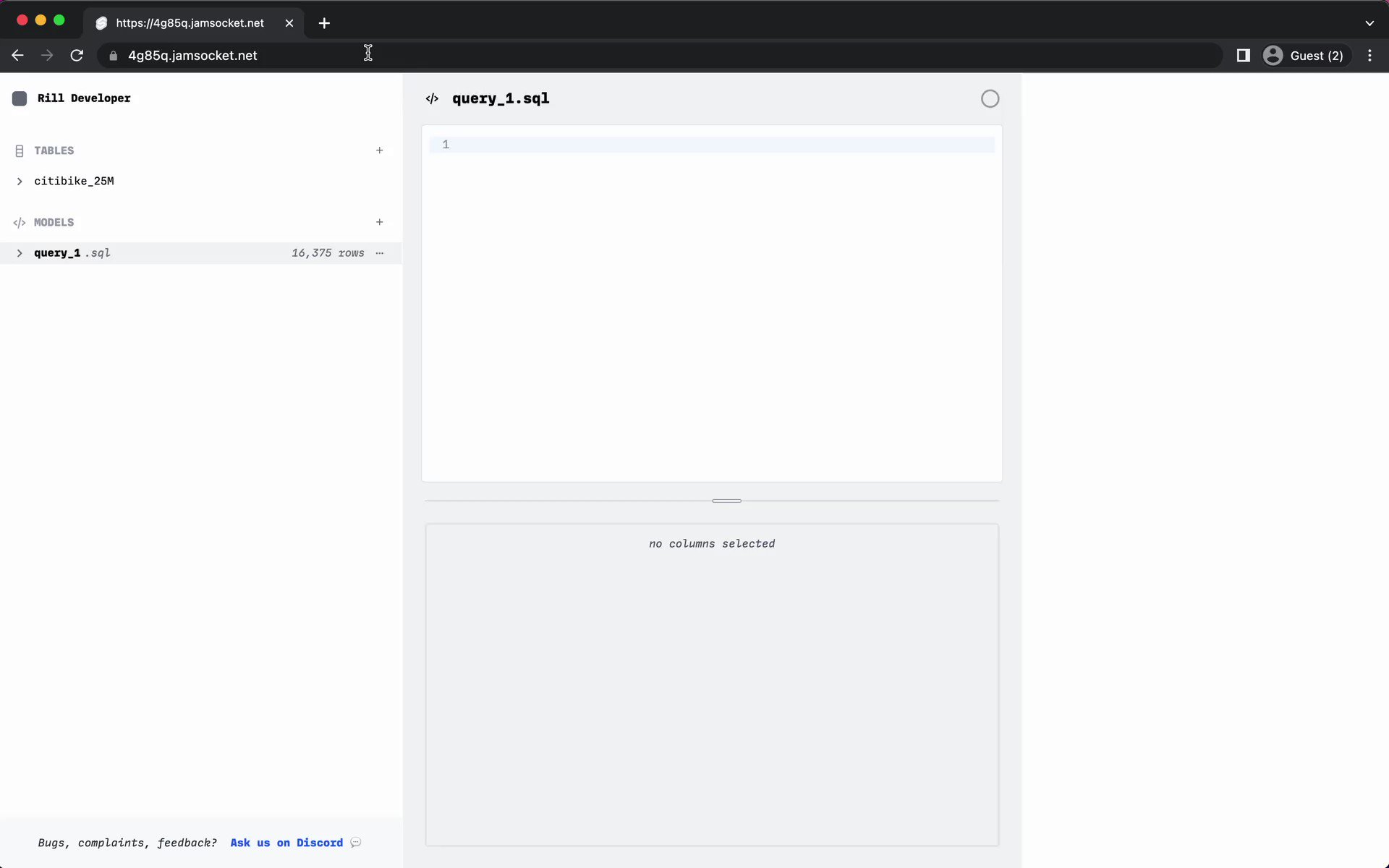Select the query_1.sql model row

pyautogui.click(x=201, y=253)
